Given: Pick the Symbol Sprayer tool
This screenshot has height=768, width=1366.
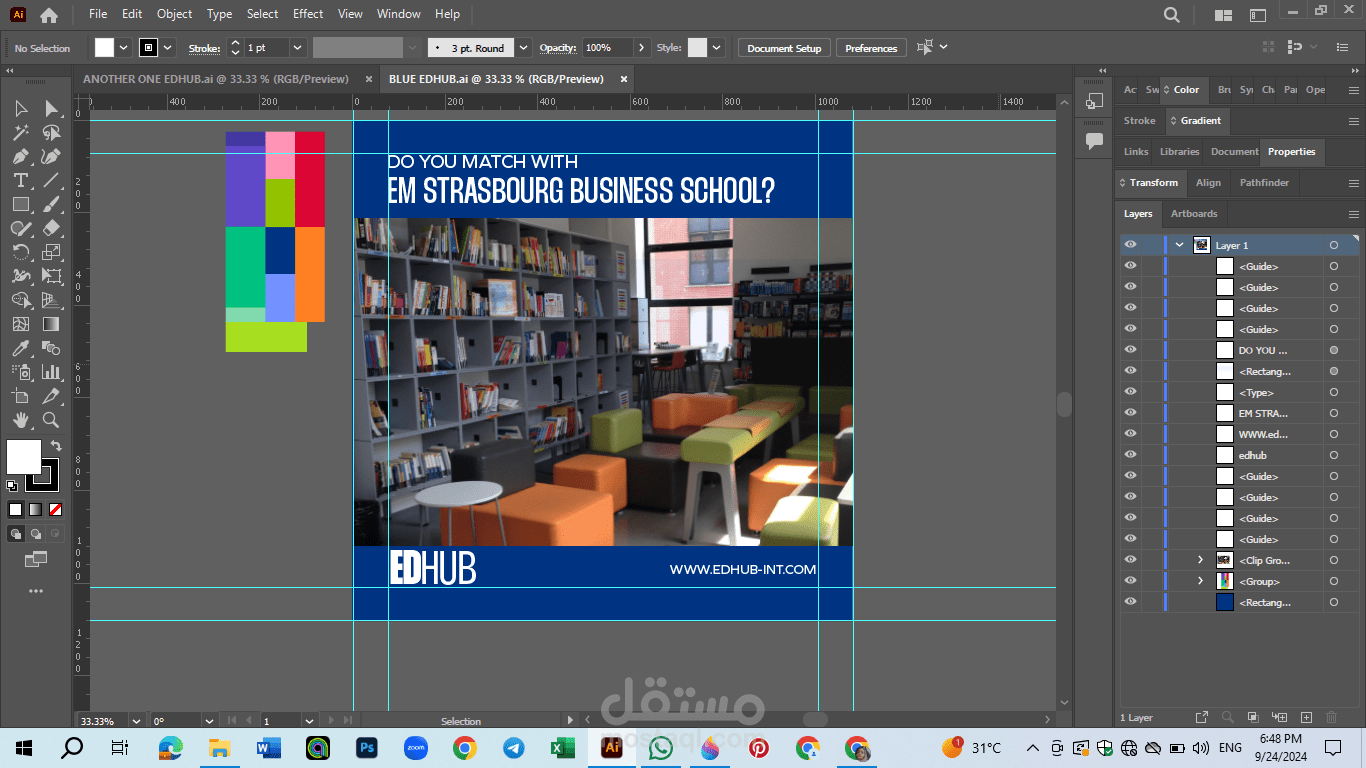Looking at the screenshot, I should pyautogui.click(x=21, y=372).
